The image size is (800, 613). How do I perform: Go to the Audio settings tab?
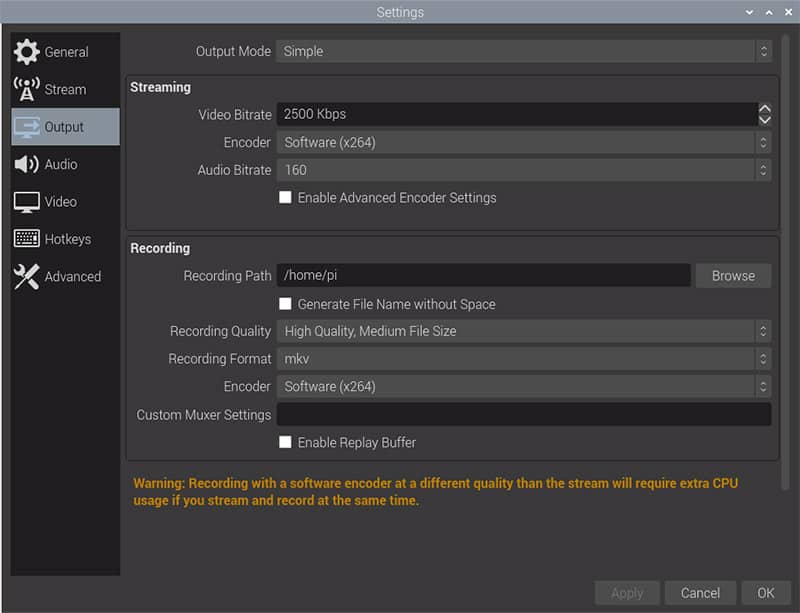pos(66,164)
